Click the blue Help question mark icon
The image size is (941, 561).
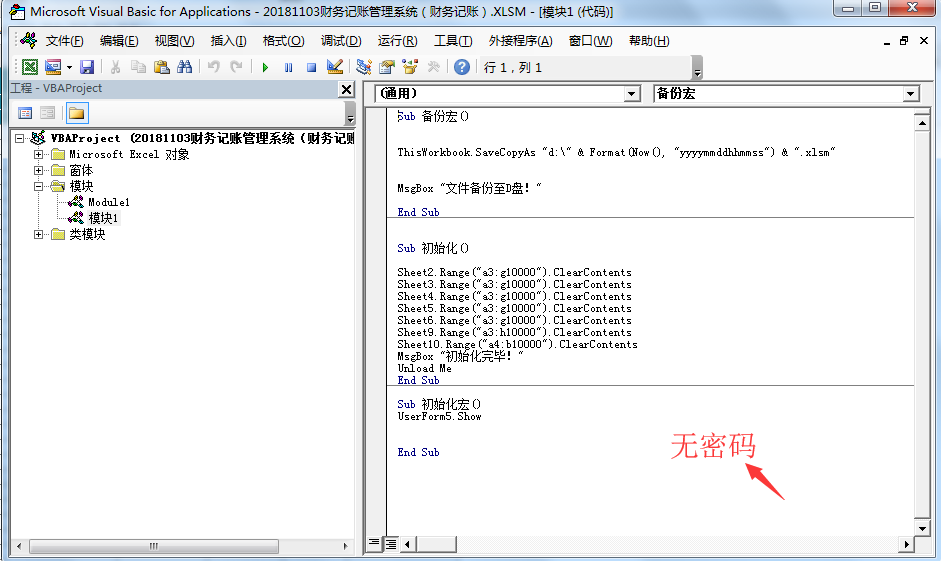pyautogui.click(x=461, y=67)
